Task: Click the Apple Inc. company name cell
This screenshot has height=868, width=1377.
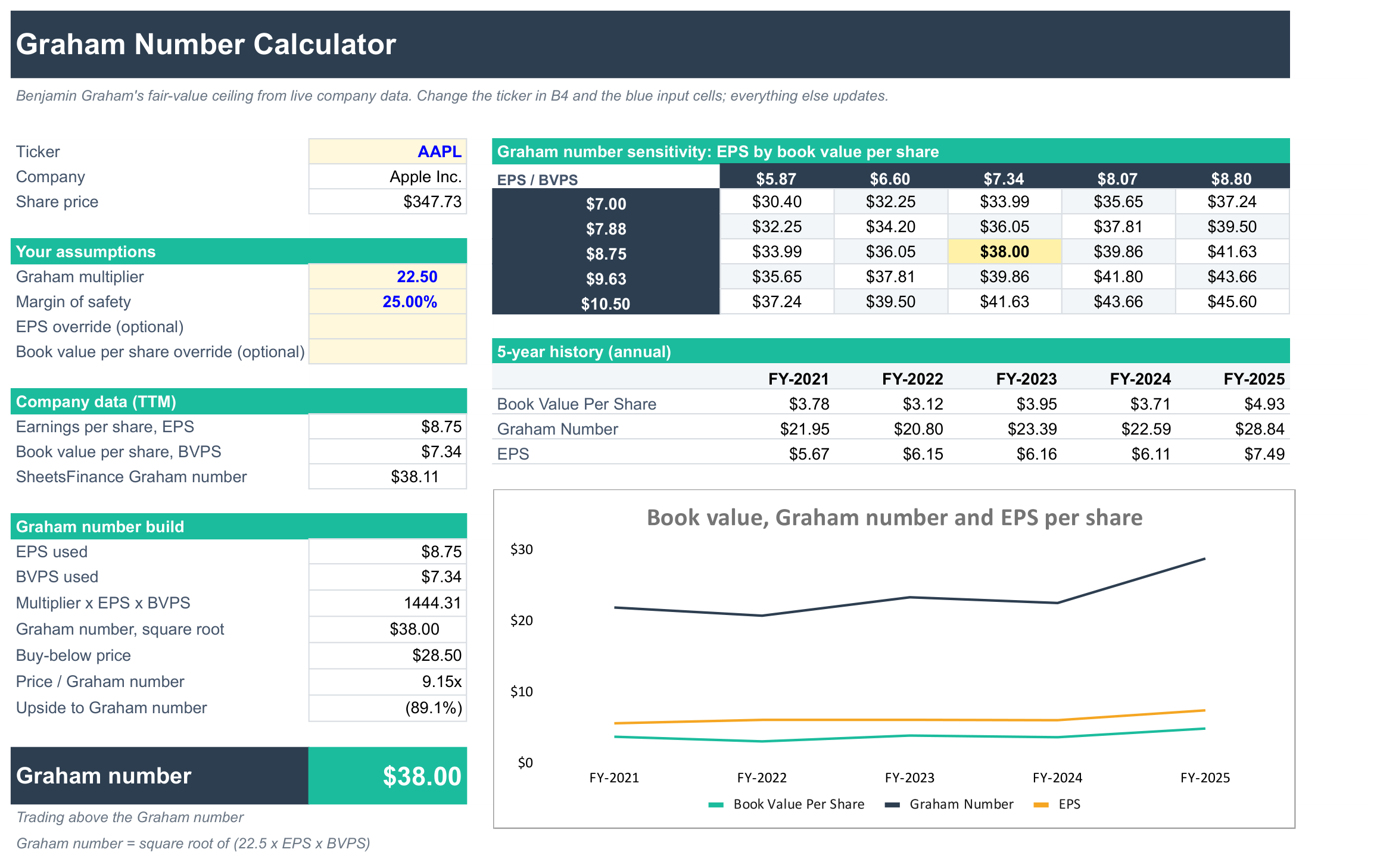Action: pyautogui.click(x=387, y=177)
